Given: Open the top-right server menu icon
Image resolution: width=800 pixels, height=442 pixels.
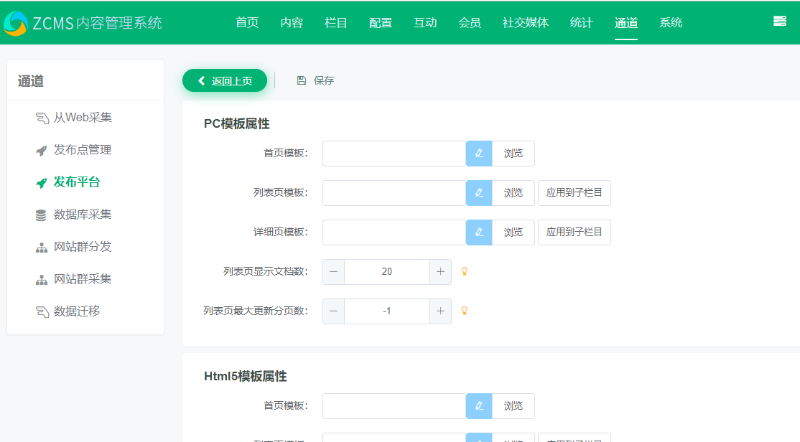Looking at the screenshot, I should coord(779,21).
